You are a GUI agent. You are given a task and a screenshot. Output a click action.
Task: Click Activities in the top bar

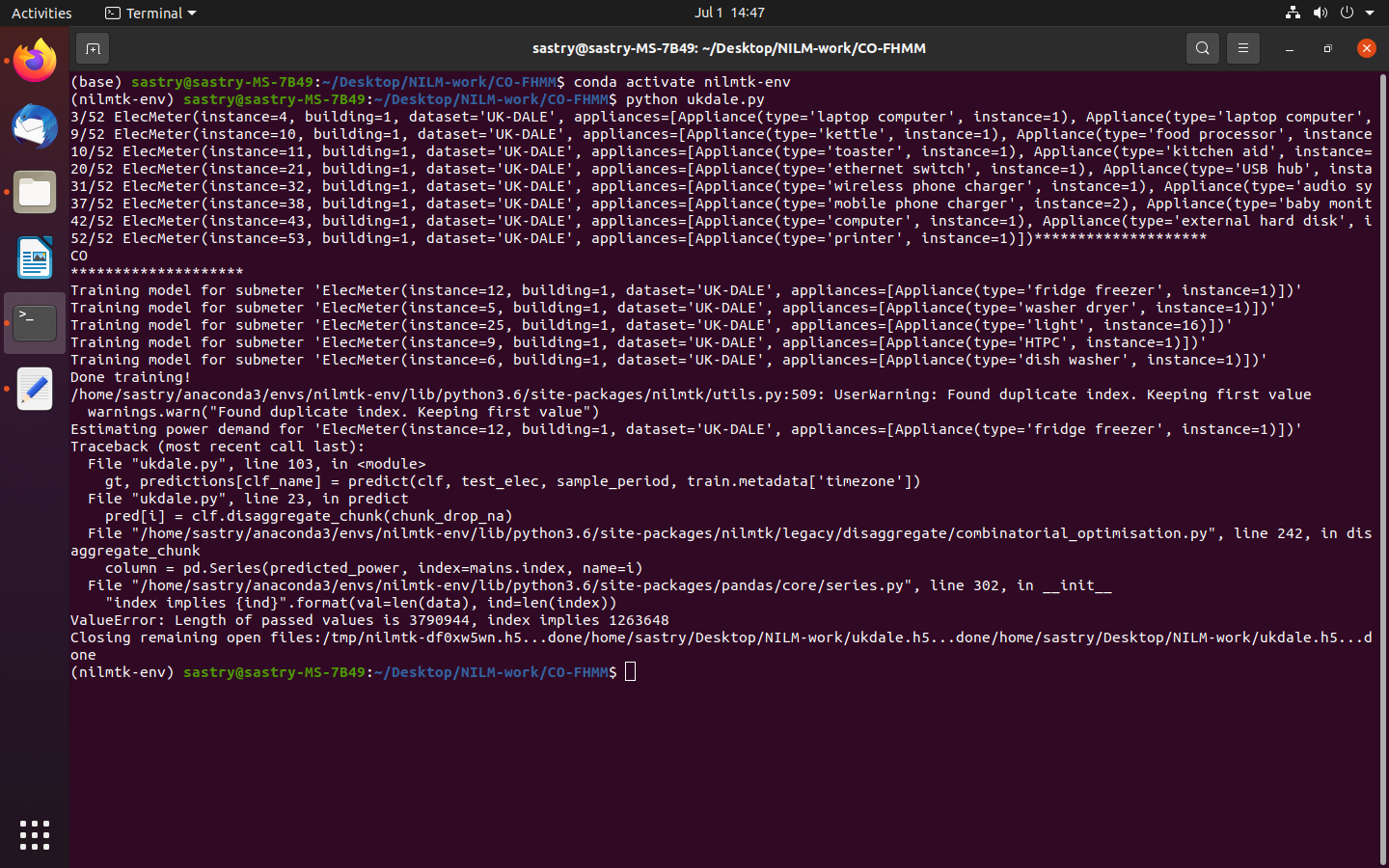coord(41,13)
